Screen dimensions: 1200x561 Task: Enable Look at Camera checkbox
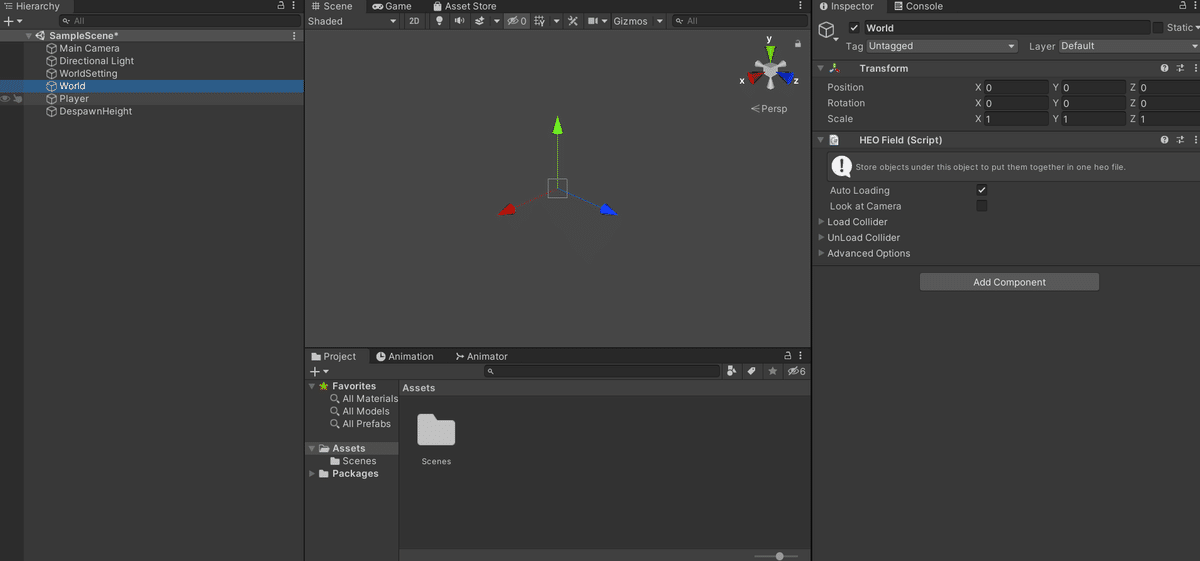point(982,206)
